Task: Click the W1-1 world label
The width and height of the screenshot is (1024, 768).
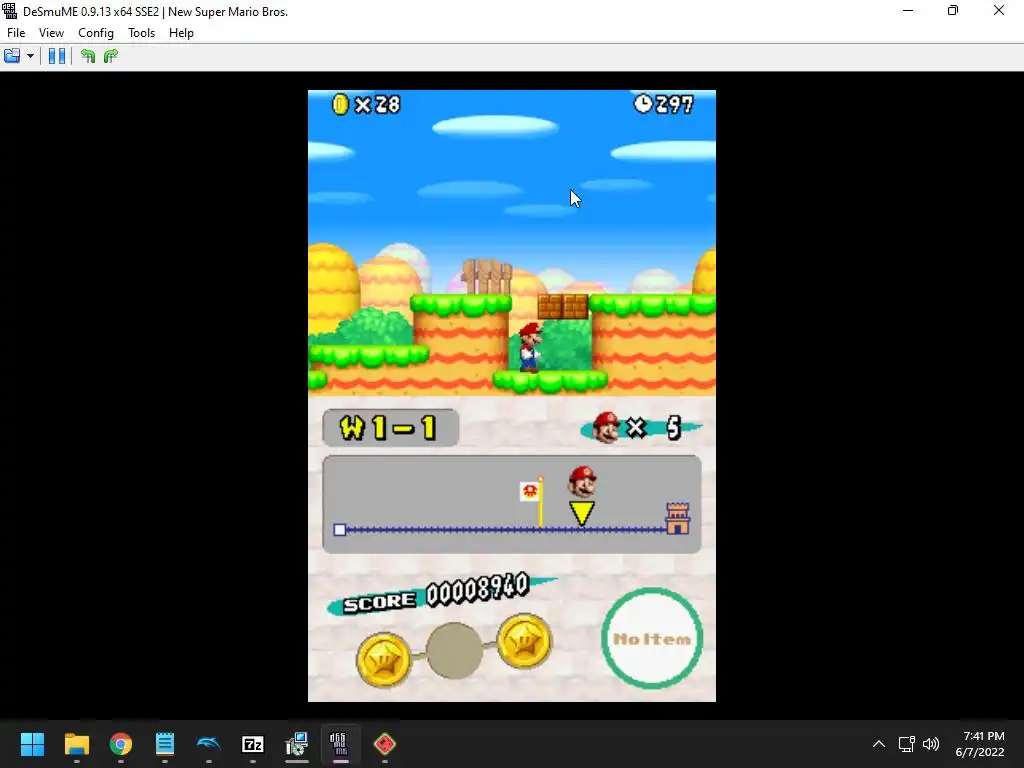Action: pos(390,428)
